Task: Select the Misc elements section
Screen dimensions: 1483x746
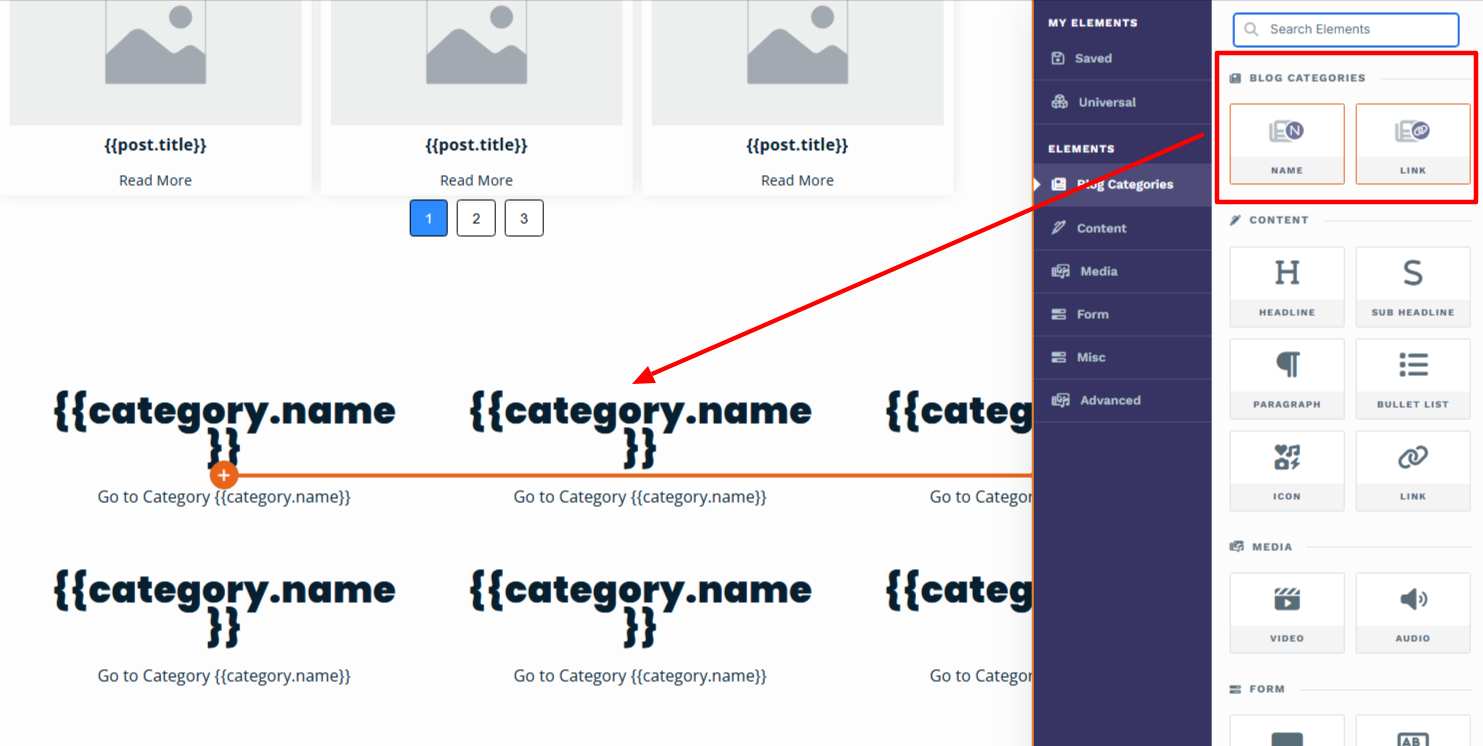Action: point(1122,357)
